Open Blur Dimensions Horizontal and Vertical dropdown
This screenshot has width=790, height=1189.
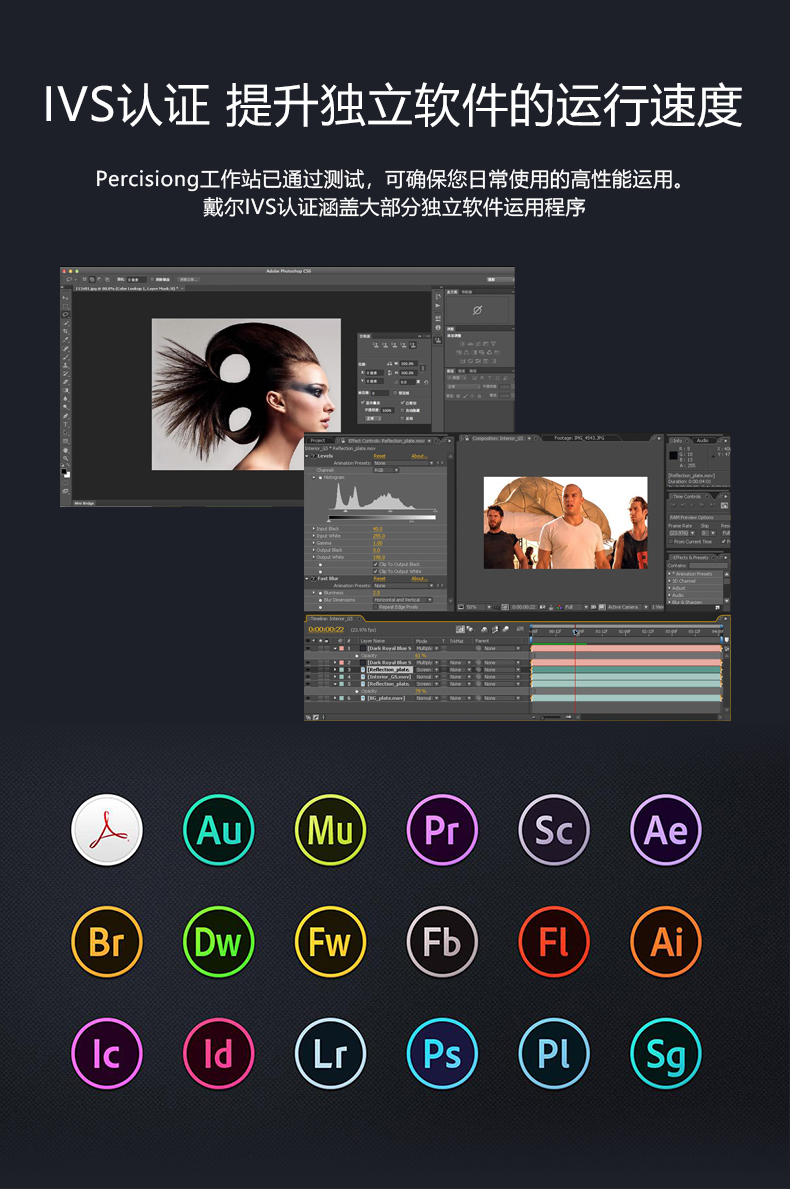coord(403,600)
